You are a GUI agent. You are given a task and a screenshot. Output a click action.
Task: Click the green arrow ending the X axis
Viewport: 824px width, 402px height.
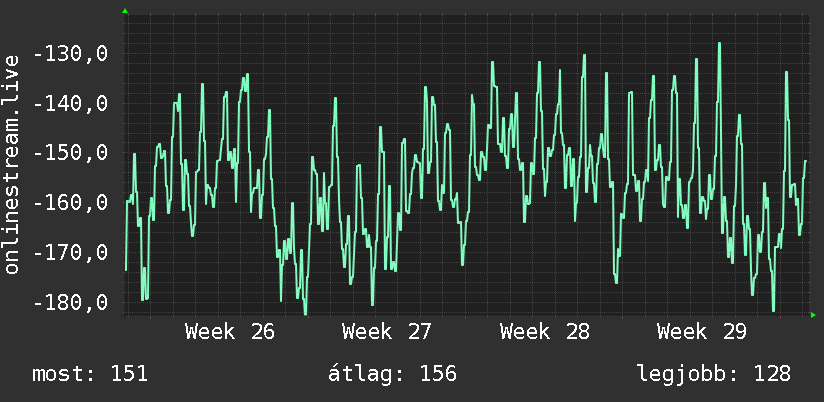pyautogui.click(x=813, y=315)
